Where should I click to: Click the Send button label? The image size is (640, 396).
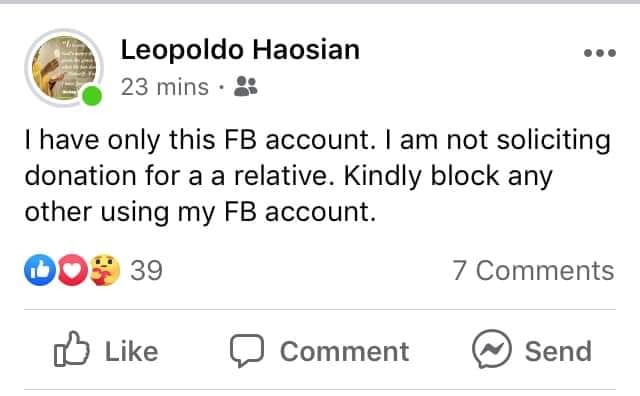pos(558,352)
